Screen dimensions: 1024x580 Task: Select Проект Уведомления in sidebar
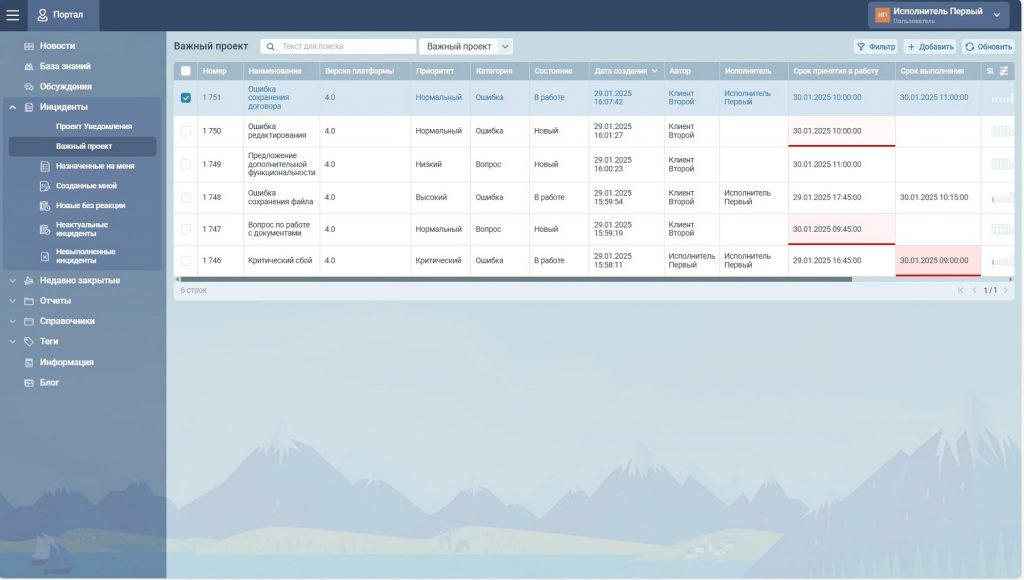pyautogui.click(x=93, y=126)
